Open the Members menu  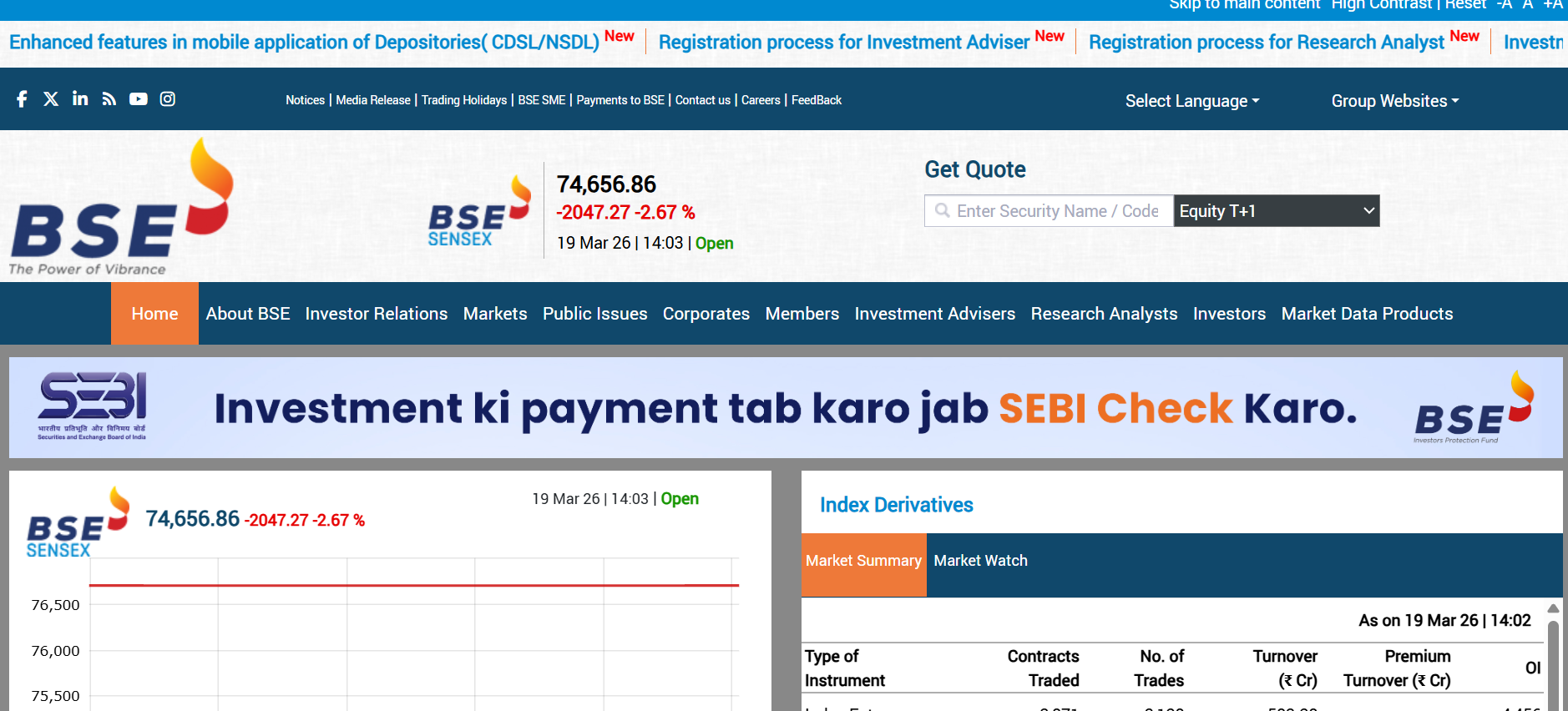(802, 314)
